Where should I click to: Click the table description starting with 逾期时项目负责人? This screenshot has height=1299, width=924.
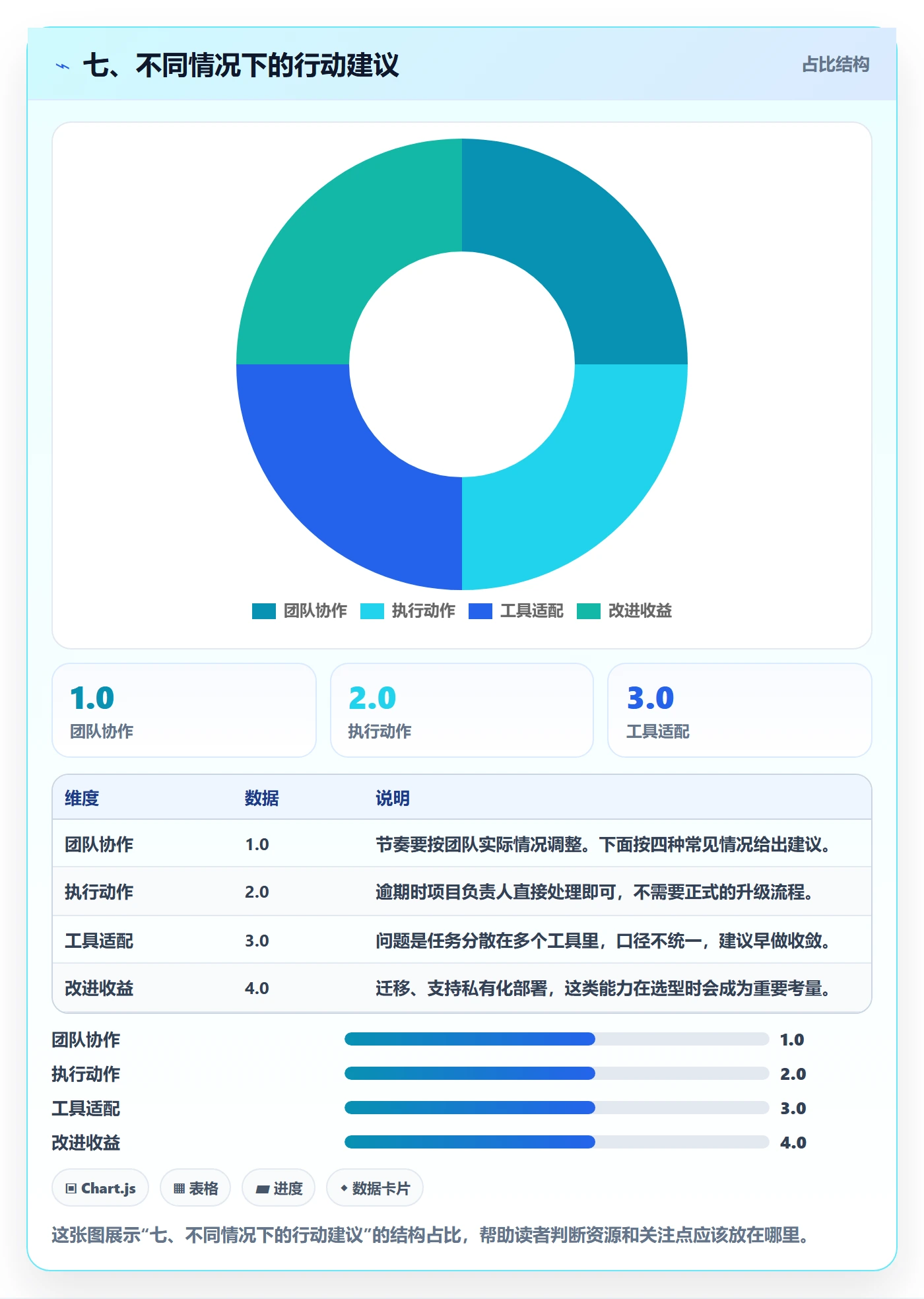coord(594,892)
